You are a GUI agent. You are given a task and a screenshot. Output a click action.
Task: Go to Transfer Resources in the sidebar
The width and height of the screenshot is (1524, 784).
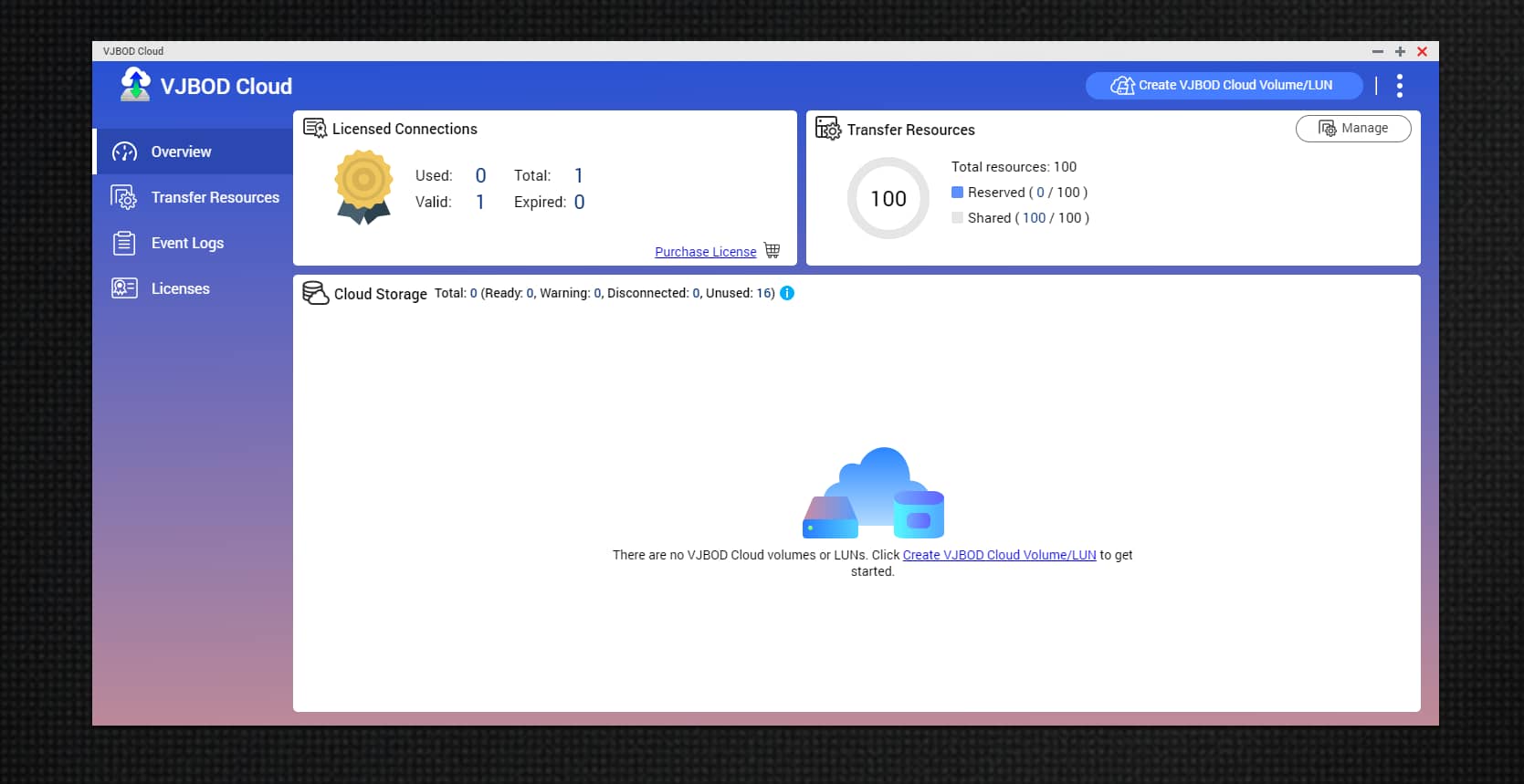pos(194,197)
